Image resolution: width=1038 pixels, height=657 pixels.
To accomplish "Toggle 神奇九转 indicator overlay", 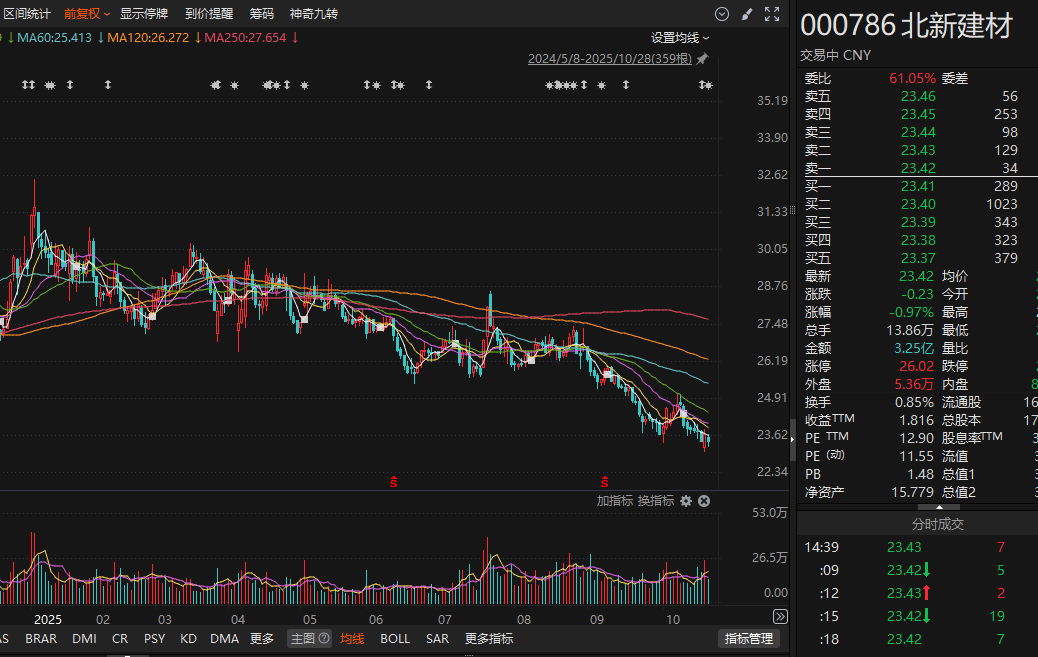I will click(314, 14).
